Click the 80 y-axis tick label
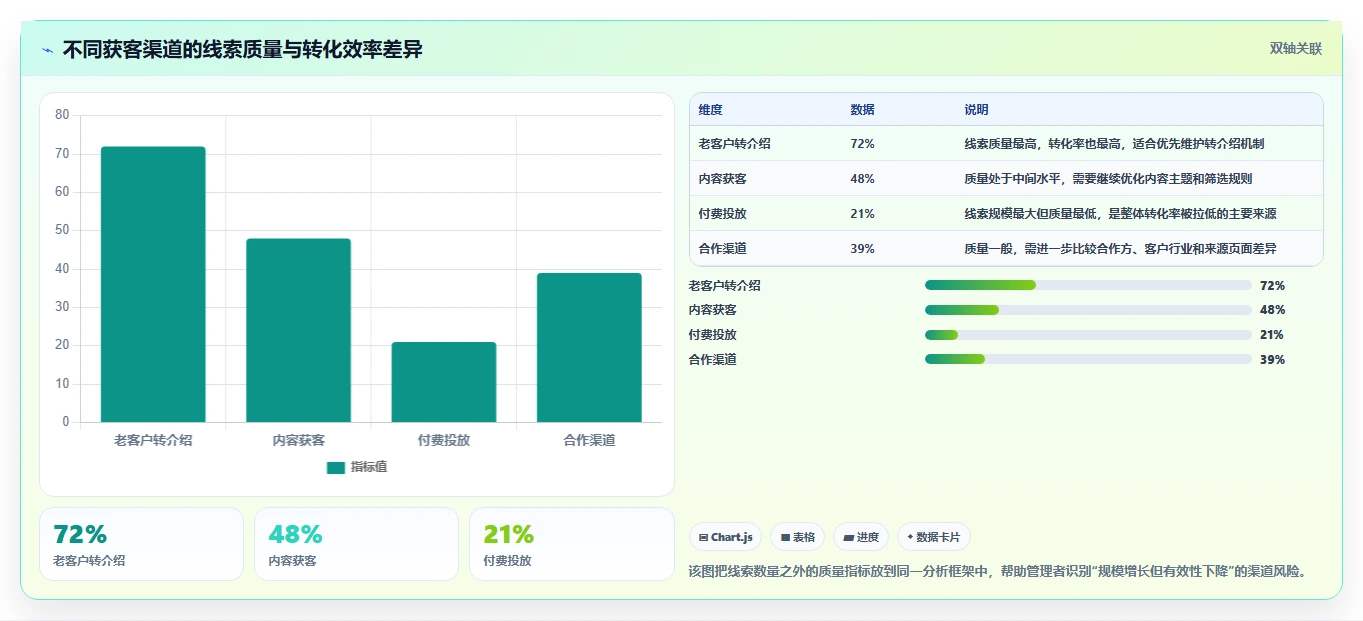Screen dimensions: 1363x621 (62, 115)
